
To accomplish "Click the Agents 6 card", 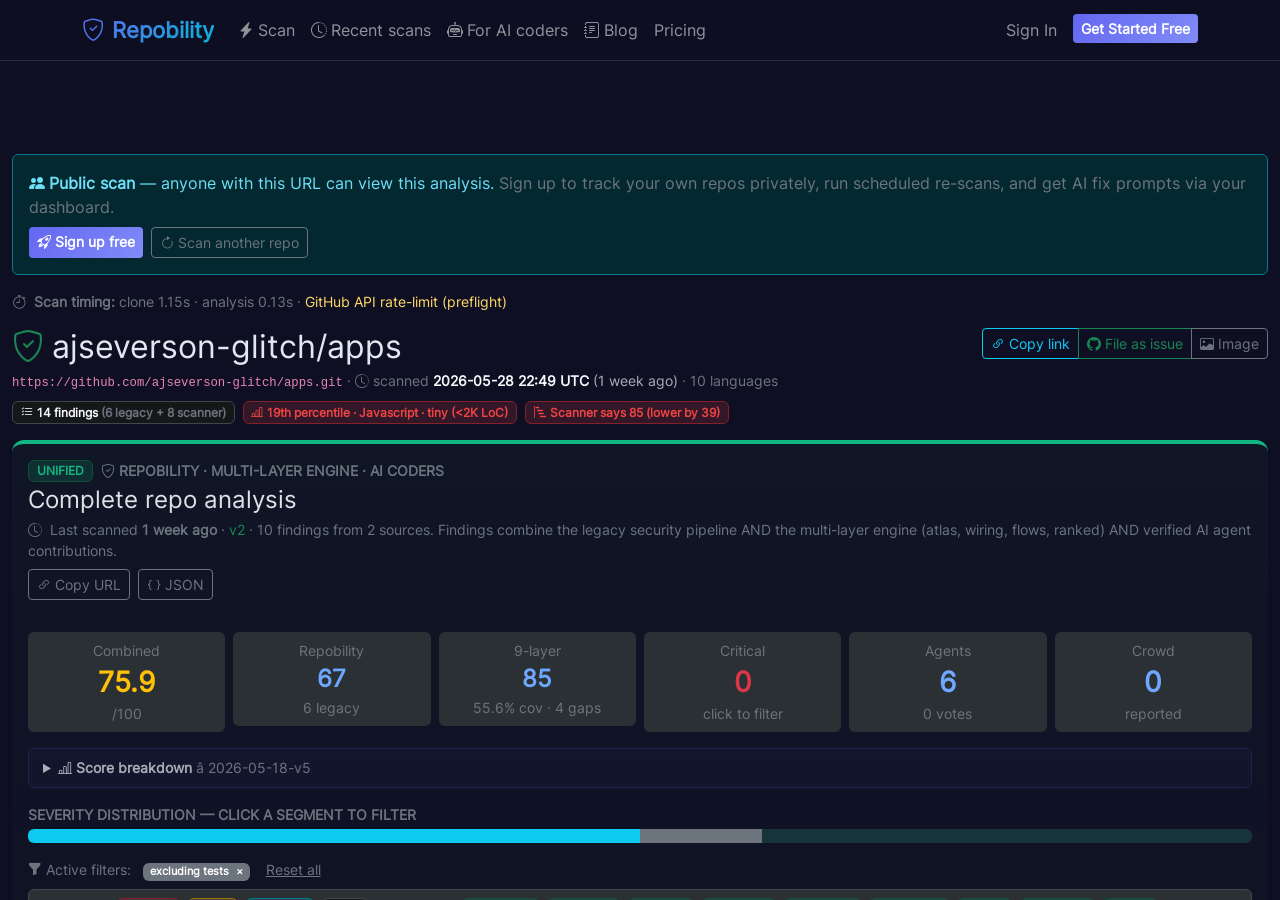I will pos(948,682).
